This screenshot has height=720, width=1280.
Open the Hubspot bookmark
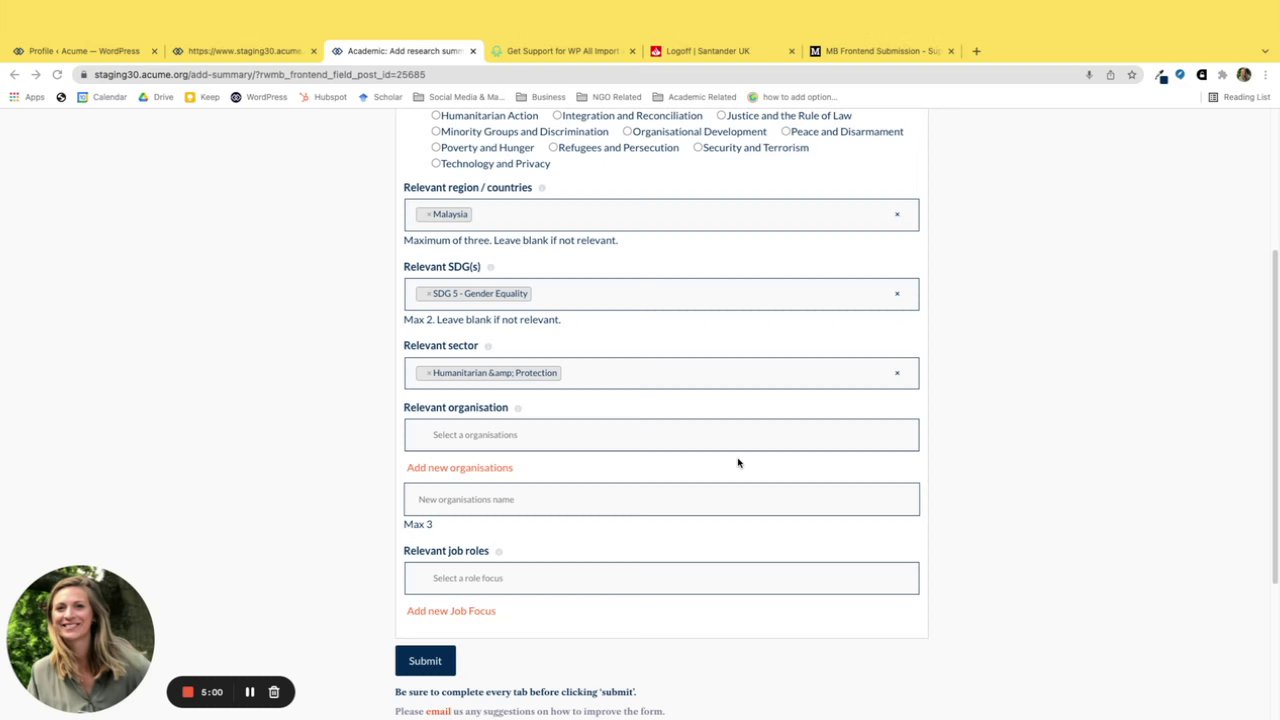click(323, 97)
